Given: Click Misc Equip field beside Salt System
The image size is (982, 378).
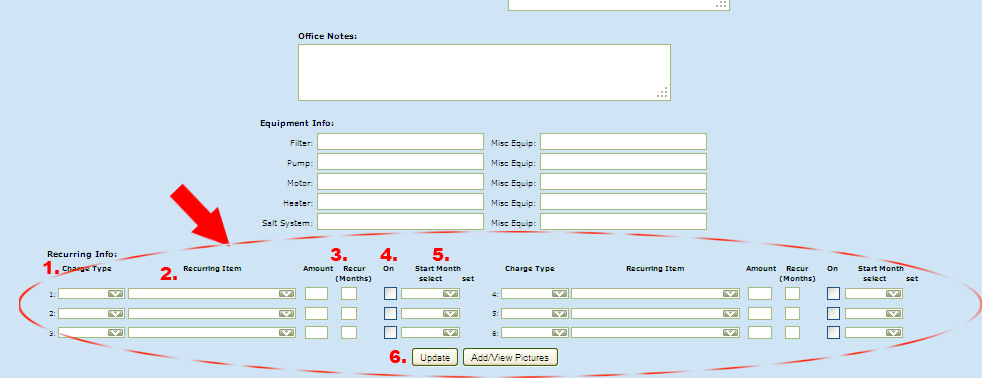Looking at the screenshot, I should click(623, 222).
